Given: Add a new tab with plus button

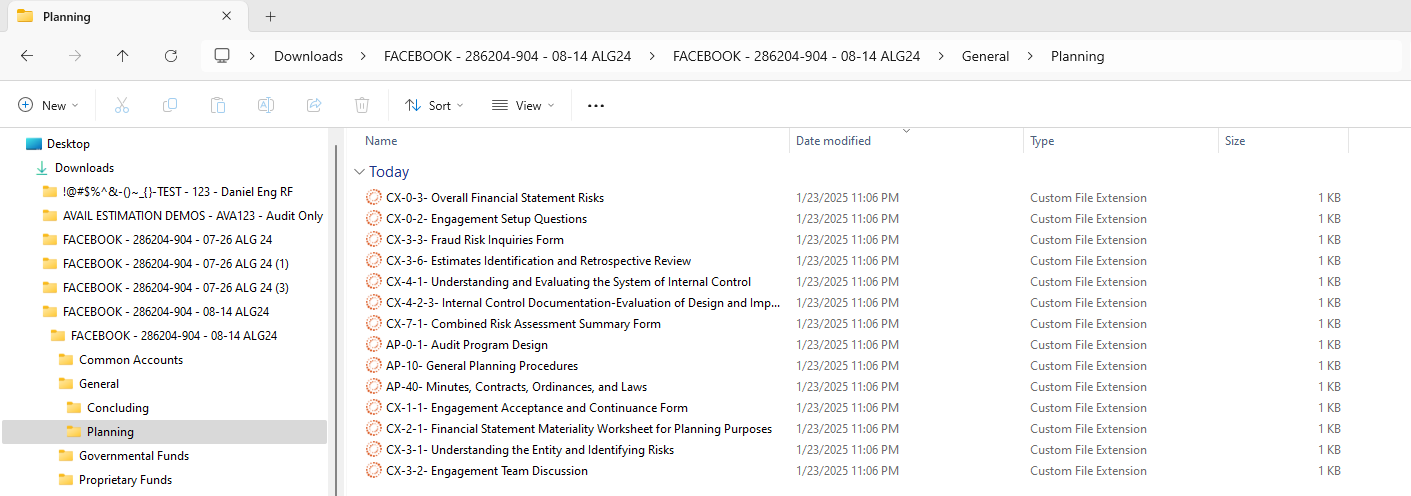Looking at the screenshot, I should click(270, 17).
